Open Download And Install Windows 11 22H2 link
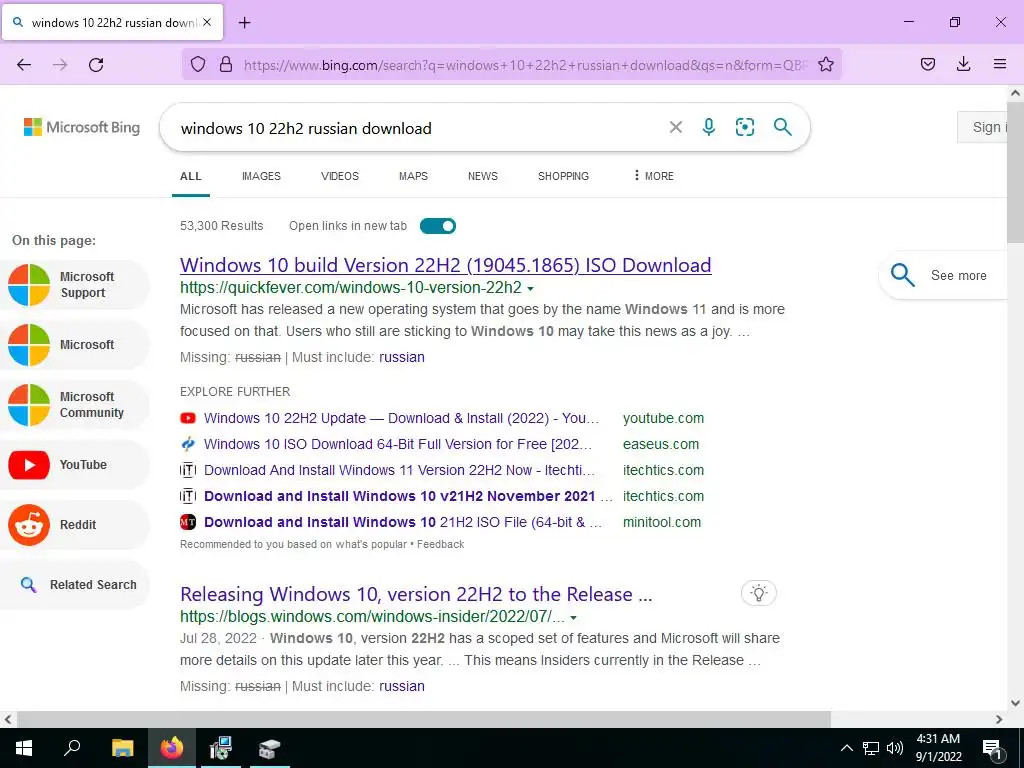The width and height of the screenshot is (1024, 768). [400, 470]
